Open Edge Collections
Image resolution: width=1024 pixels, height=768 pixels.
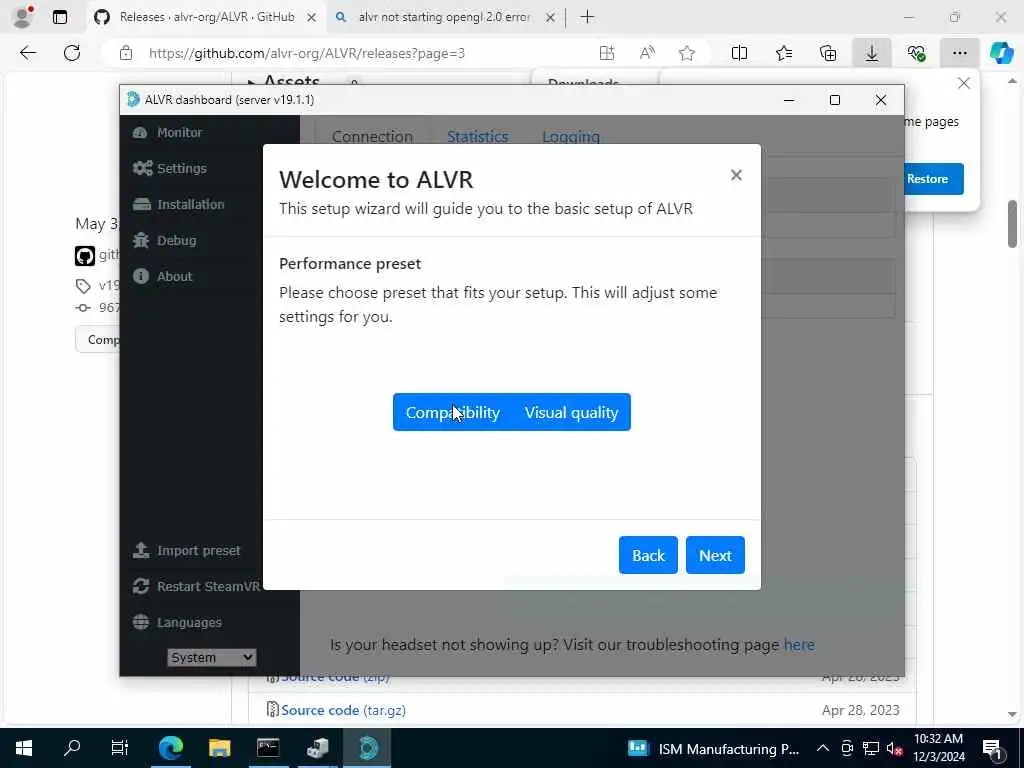point(828,54)
